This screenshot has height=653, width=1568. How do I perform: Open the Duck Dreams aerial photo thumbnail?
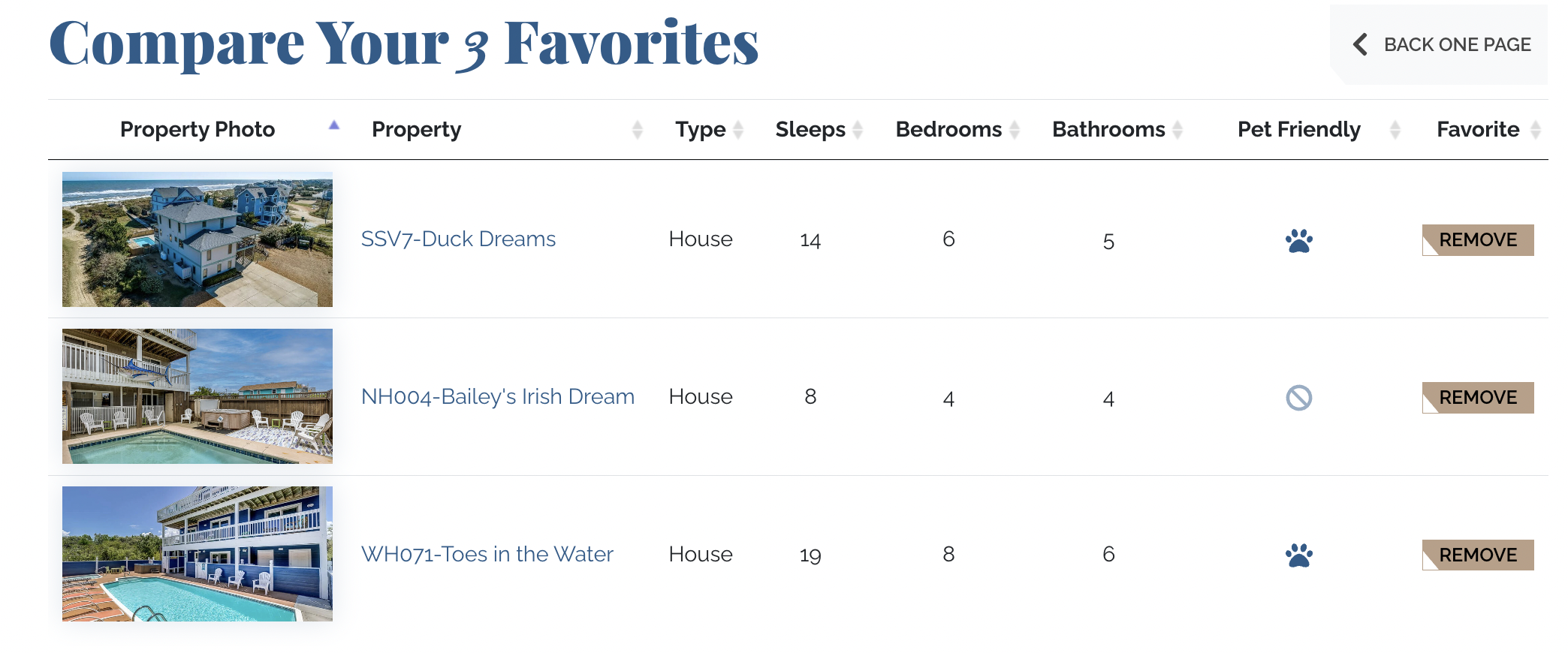pyautogui.click(x=198, y=239)
